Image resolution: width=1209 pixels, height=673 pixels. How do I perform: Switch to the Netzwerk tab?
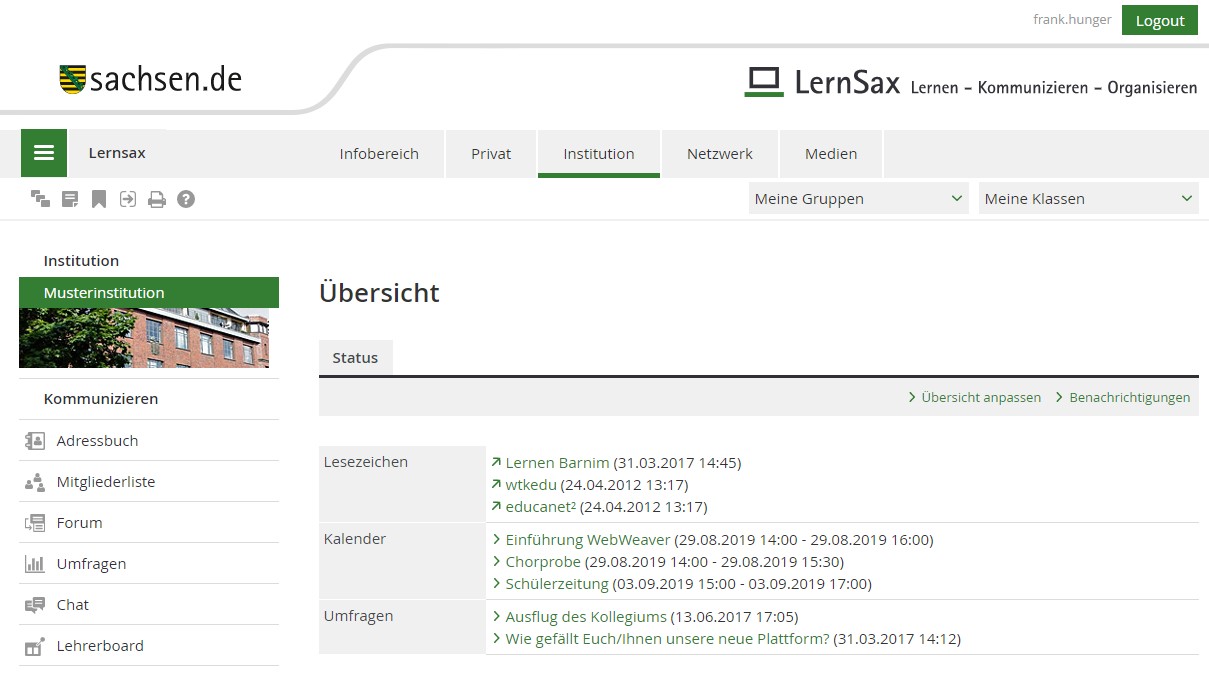[x=719, y=154]
